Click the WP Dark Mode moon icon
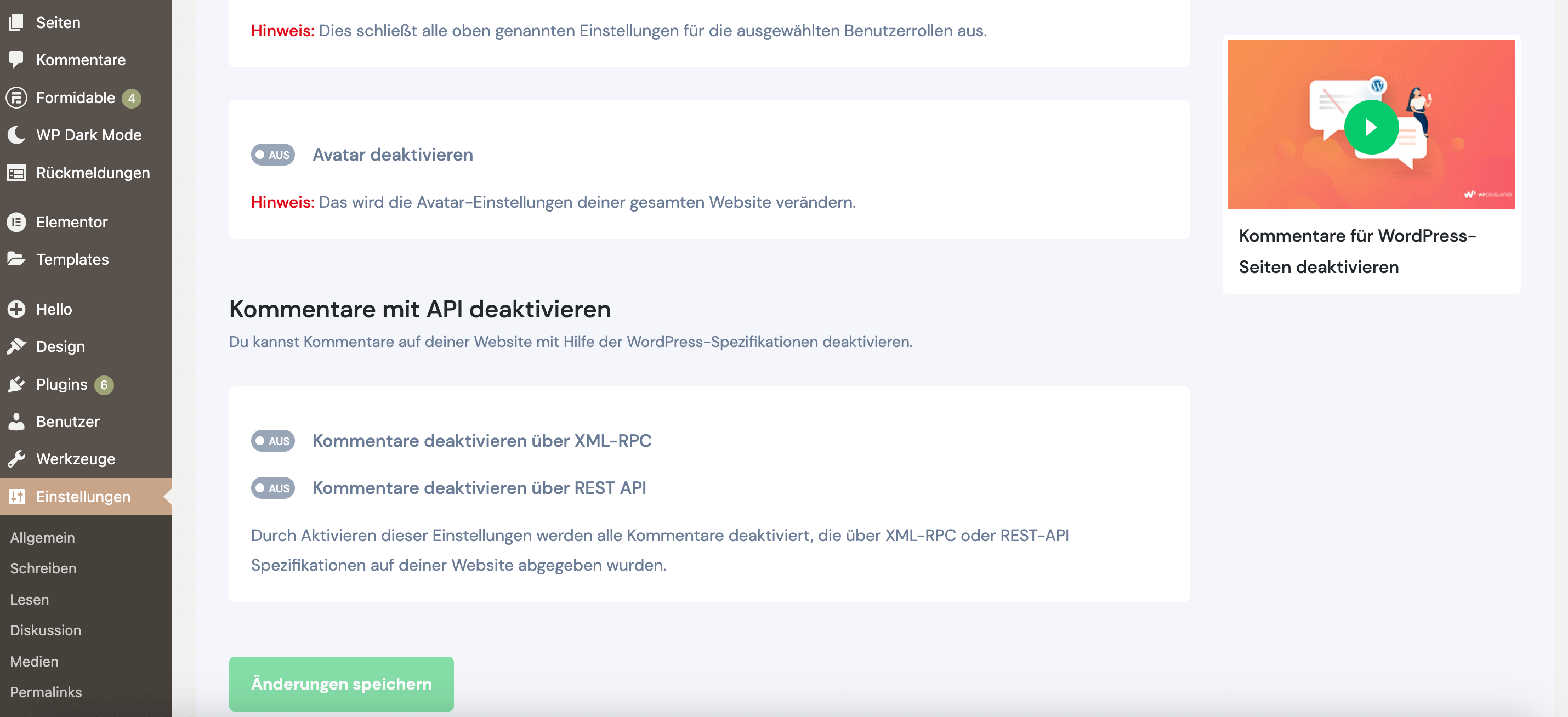The height and width of the screenshot is (717, 1568). coord(16,134)
